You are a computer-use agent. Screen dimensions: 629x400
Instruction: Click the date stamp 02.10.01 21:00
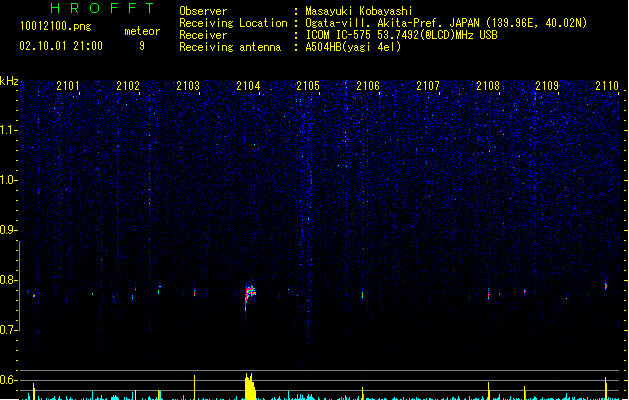tap(61, 46)
